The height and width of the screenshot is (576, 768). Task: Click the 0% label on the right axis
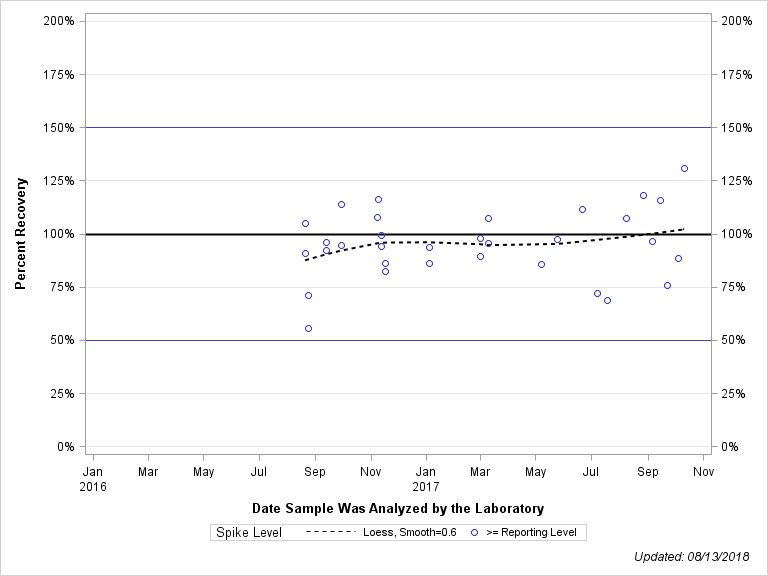(730, 447)
